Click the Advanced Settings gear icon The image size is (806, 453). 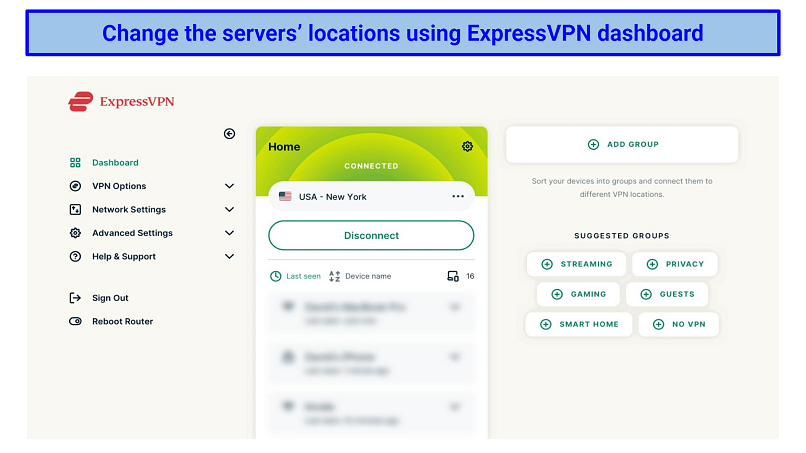pos(75,233)
